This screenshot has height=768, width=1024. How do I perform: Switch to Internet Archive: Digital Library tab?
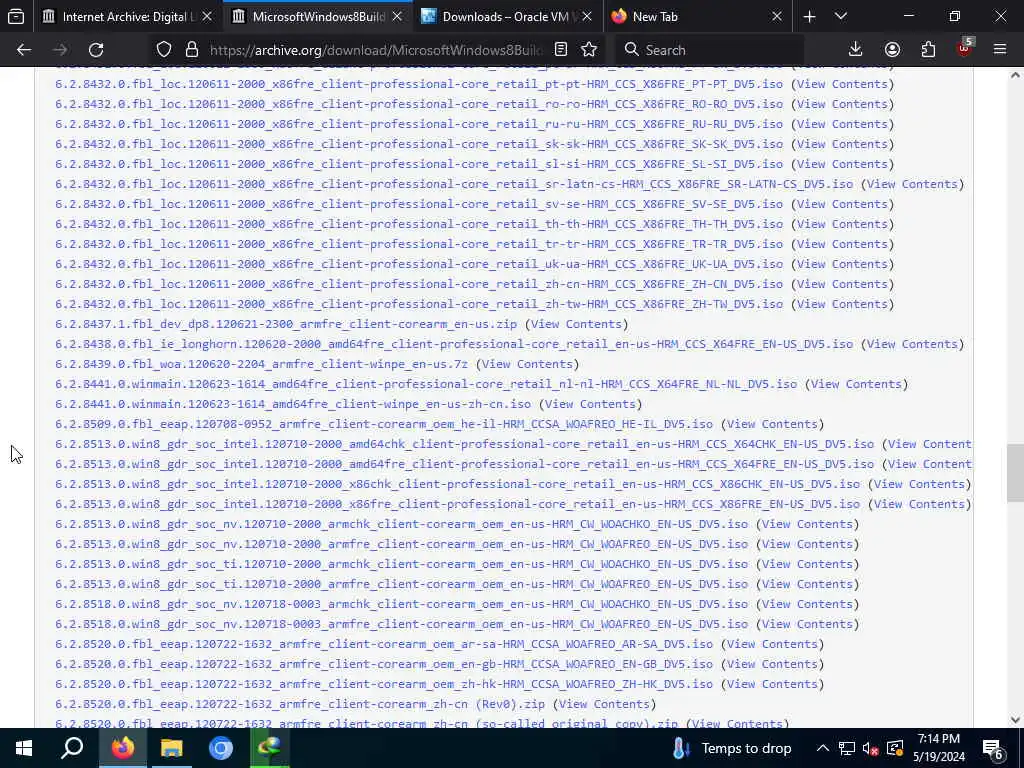point(128,16)
